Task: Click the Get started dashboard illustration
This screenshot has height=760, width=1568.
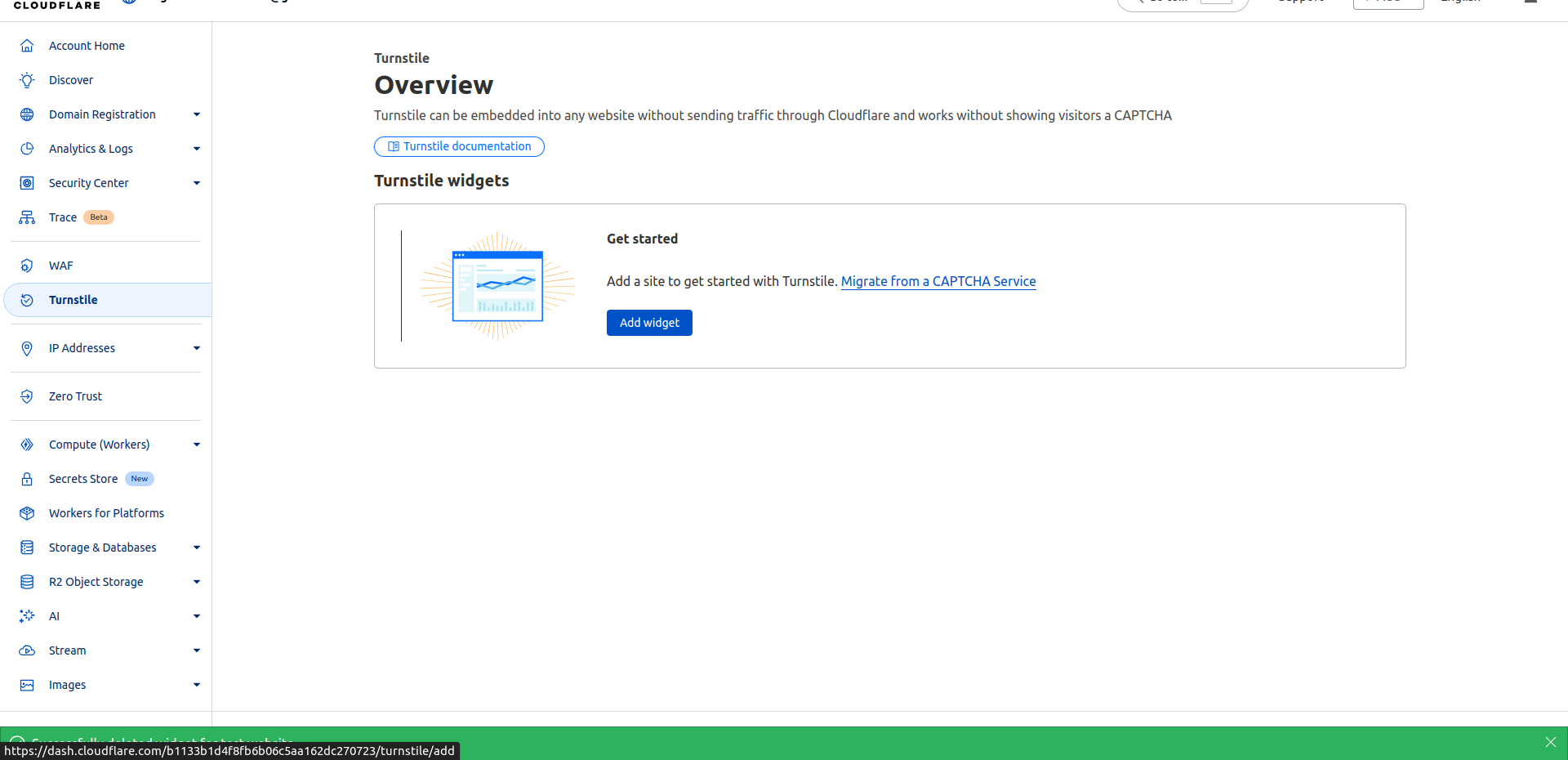Action: (x=497, y=286)
